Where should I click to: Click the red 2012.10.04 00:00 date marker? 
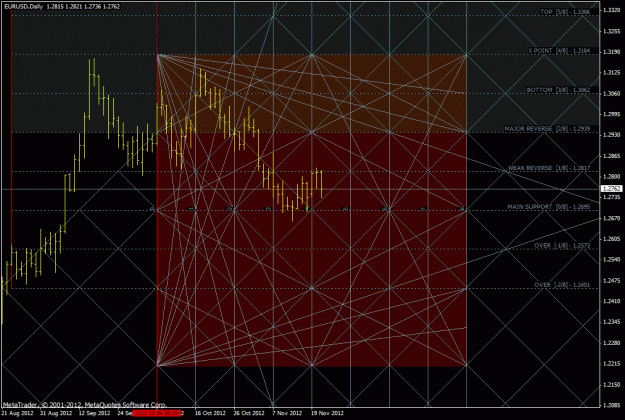point(157,413)
